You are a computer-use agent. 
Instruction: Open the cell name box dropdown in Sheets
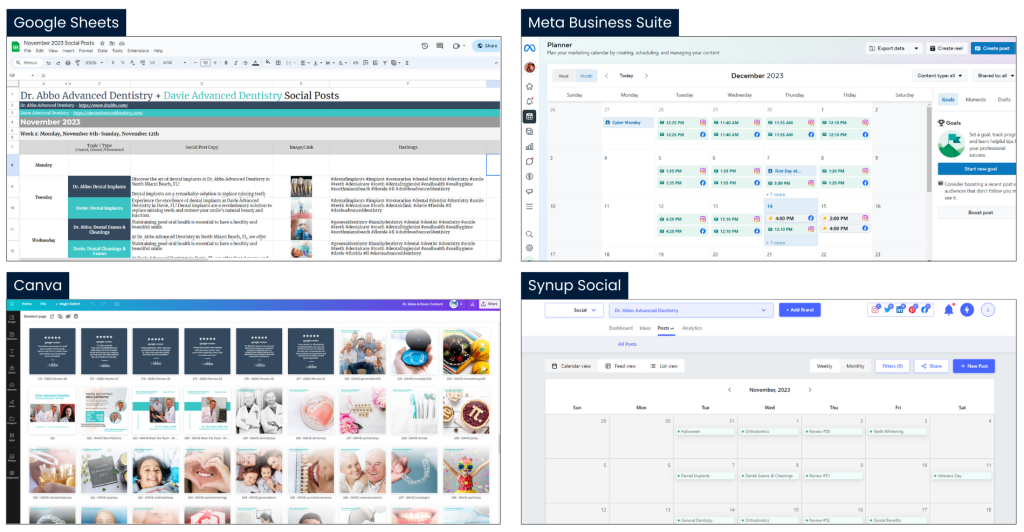pos(33,76)
